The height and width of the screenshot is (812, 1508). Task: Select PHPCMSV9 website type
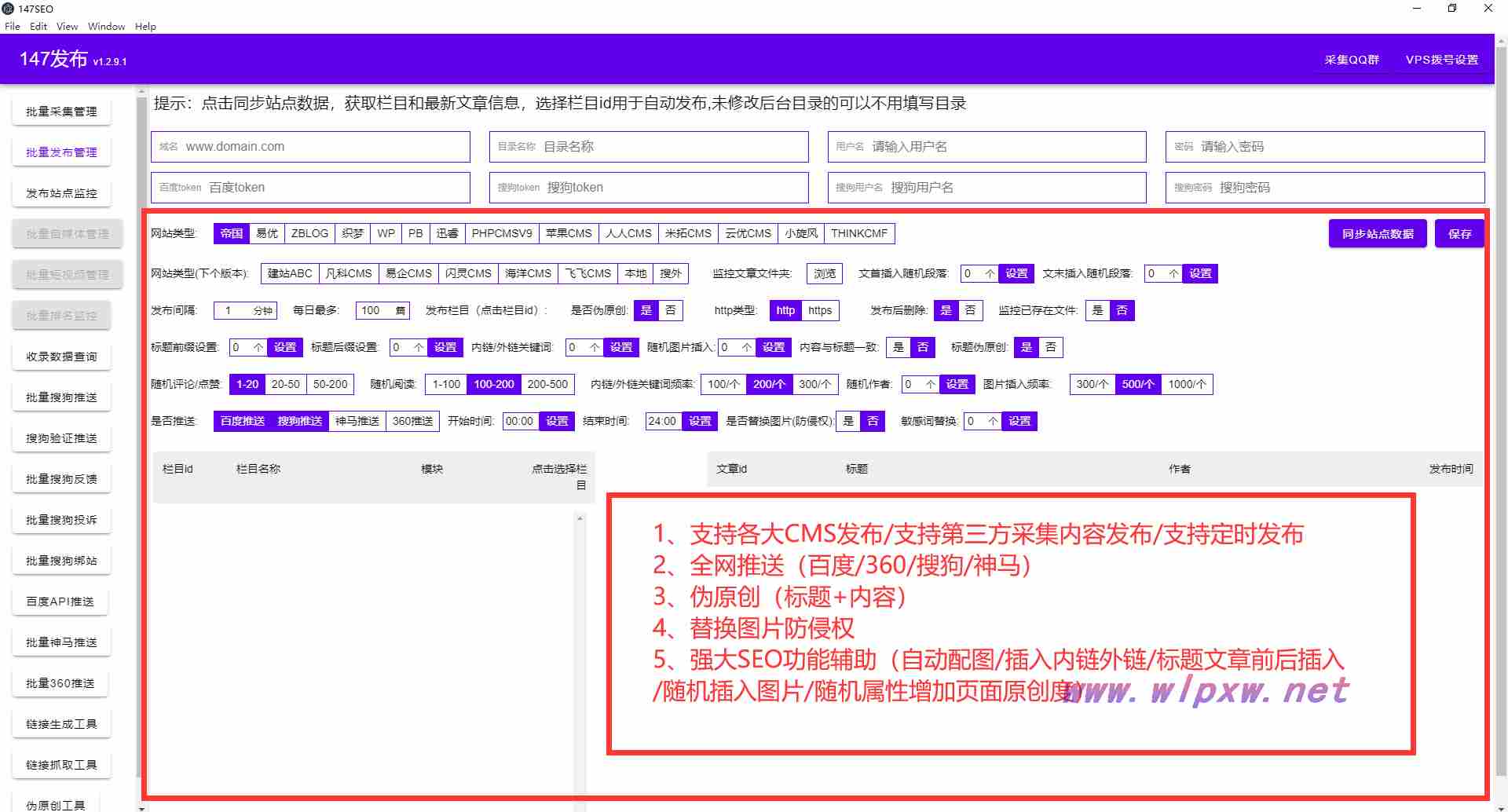point(502,233)
